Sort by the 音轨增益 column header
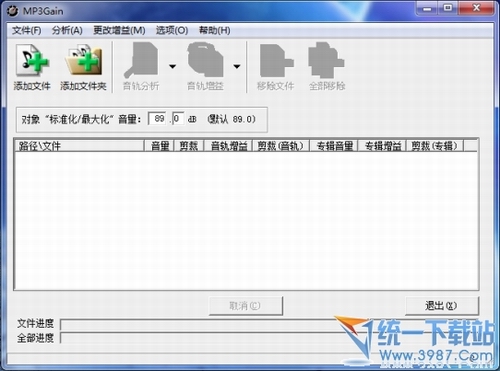The width and height of the screenshot is (500, 371). pos(228,146)
